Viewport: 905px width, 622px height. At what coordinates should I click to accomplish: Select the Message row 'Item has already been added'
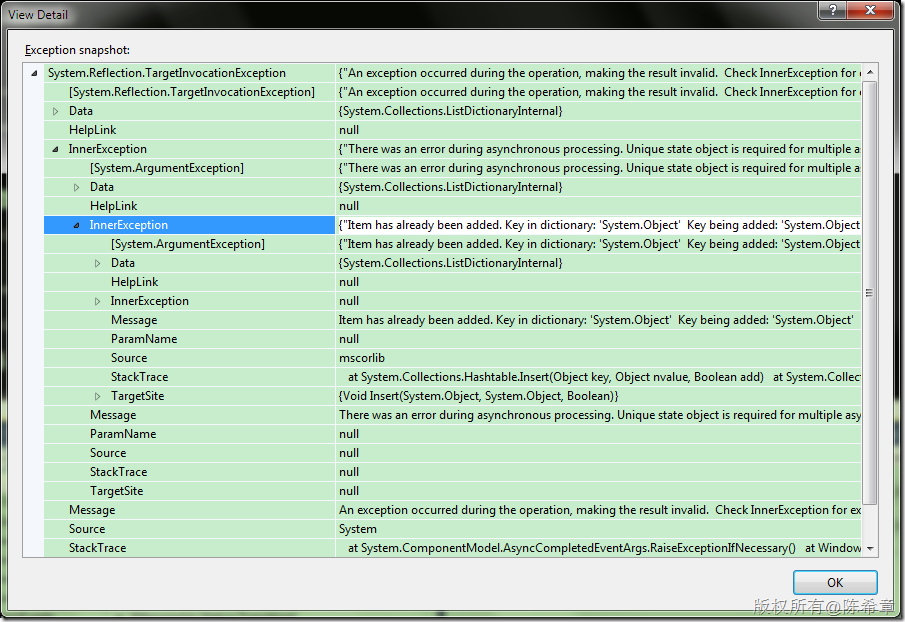click(133, 320)
